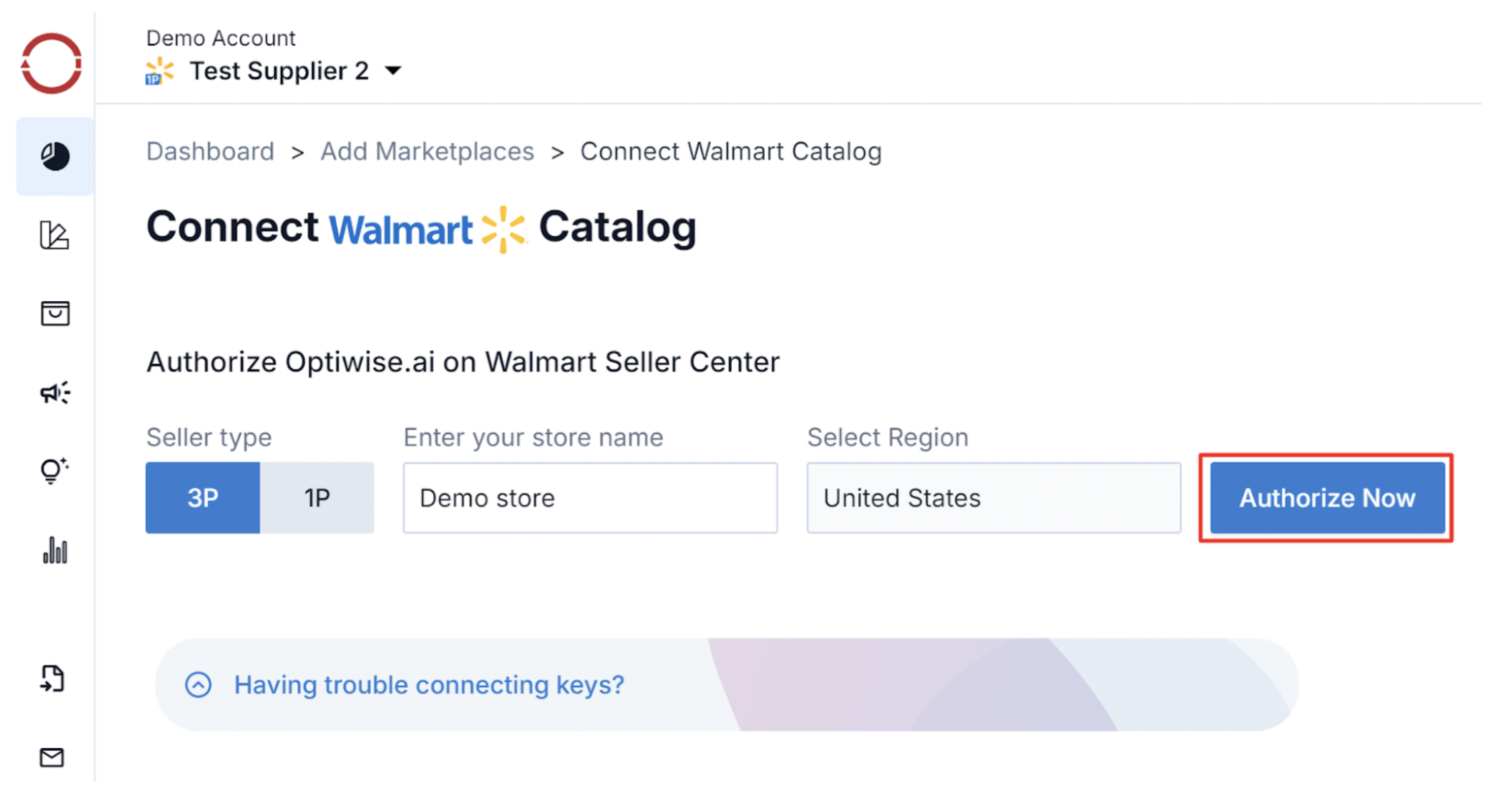Open the bar chart reports sidebar icon
This screenshot has height=796, width=1512.
[x=55, y=550]
